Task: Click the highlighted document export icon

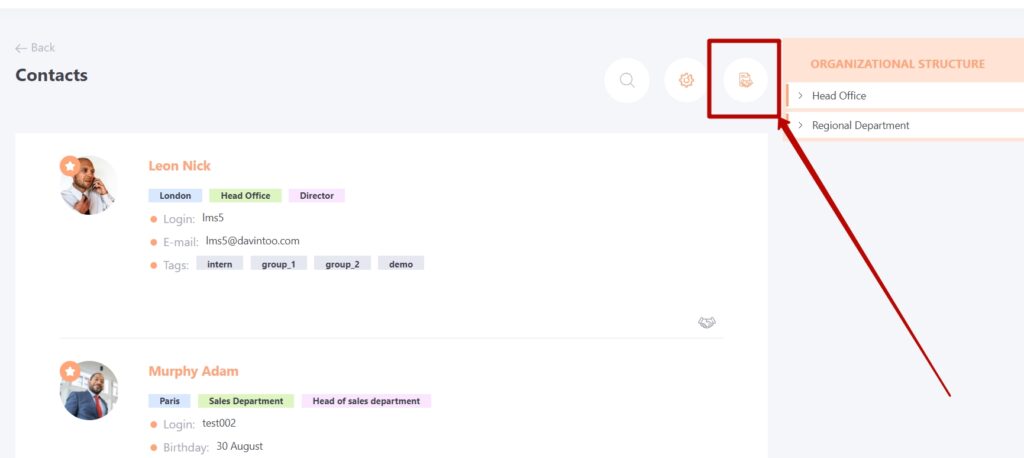Action: pos(746,80)
